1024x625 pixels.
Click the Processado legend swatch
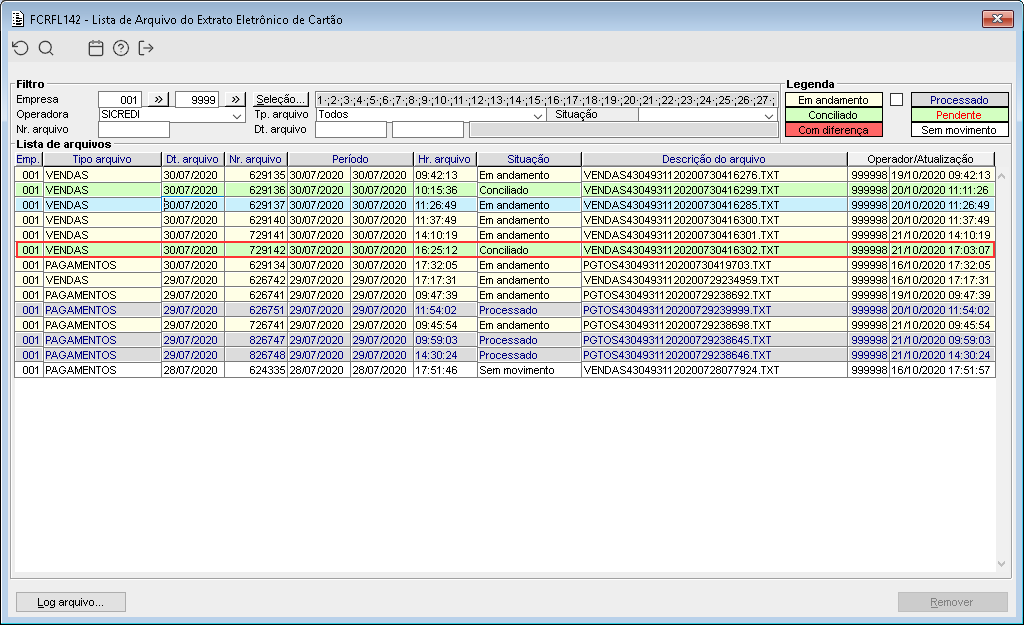click(959, 100)
